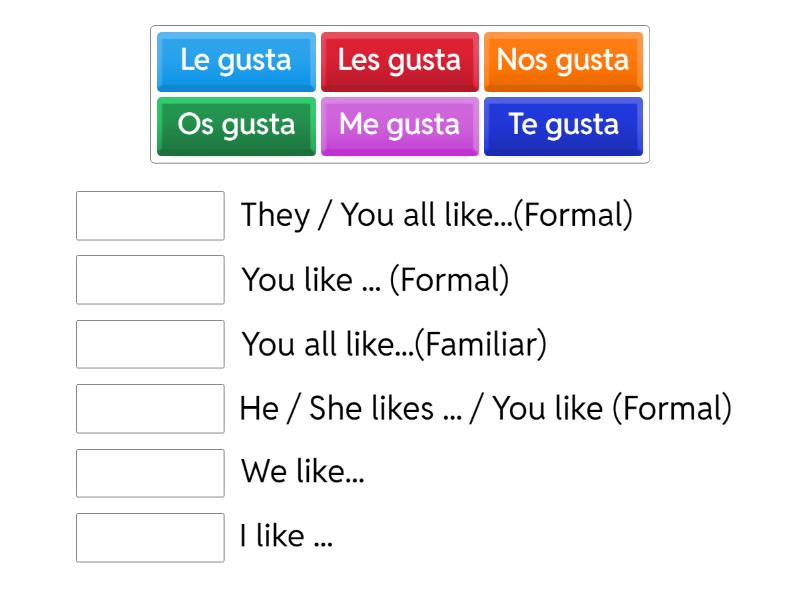The width and height of the screenshot is (800, 600).
Task: Select the 'Le gusta' blue tile
Action: (235, 61)
